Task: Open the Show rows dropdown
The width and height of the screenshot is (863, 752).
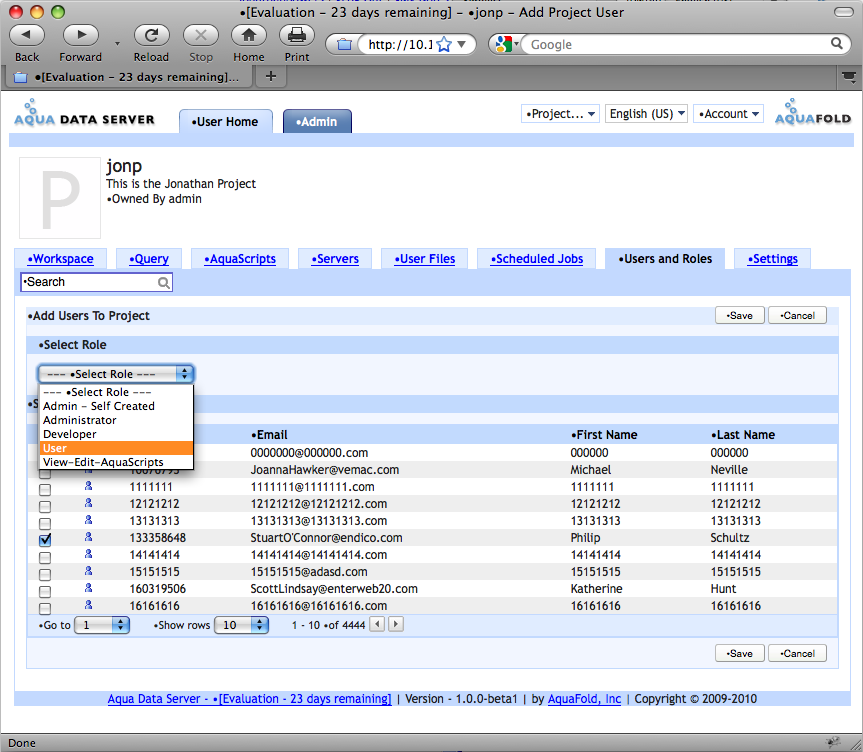Action: point(242,625)
